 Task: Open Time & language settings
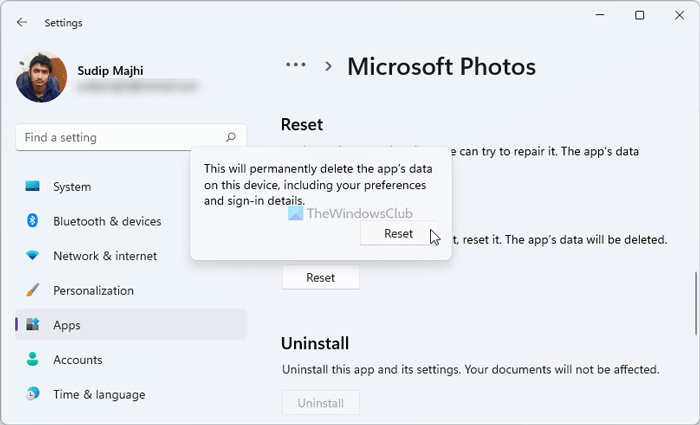[x=99, y=394]
